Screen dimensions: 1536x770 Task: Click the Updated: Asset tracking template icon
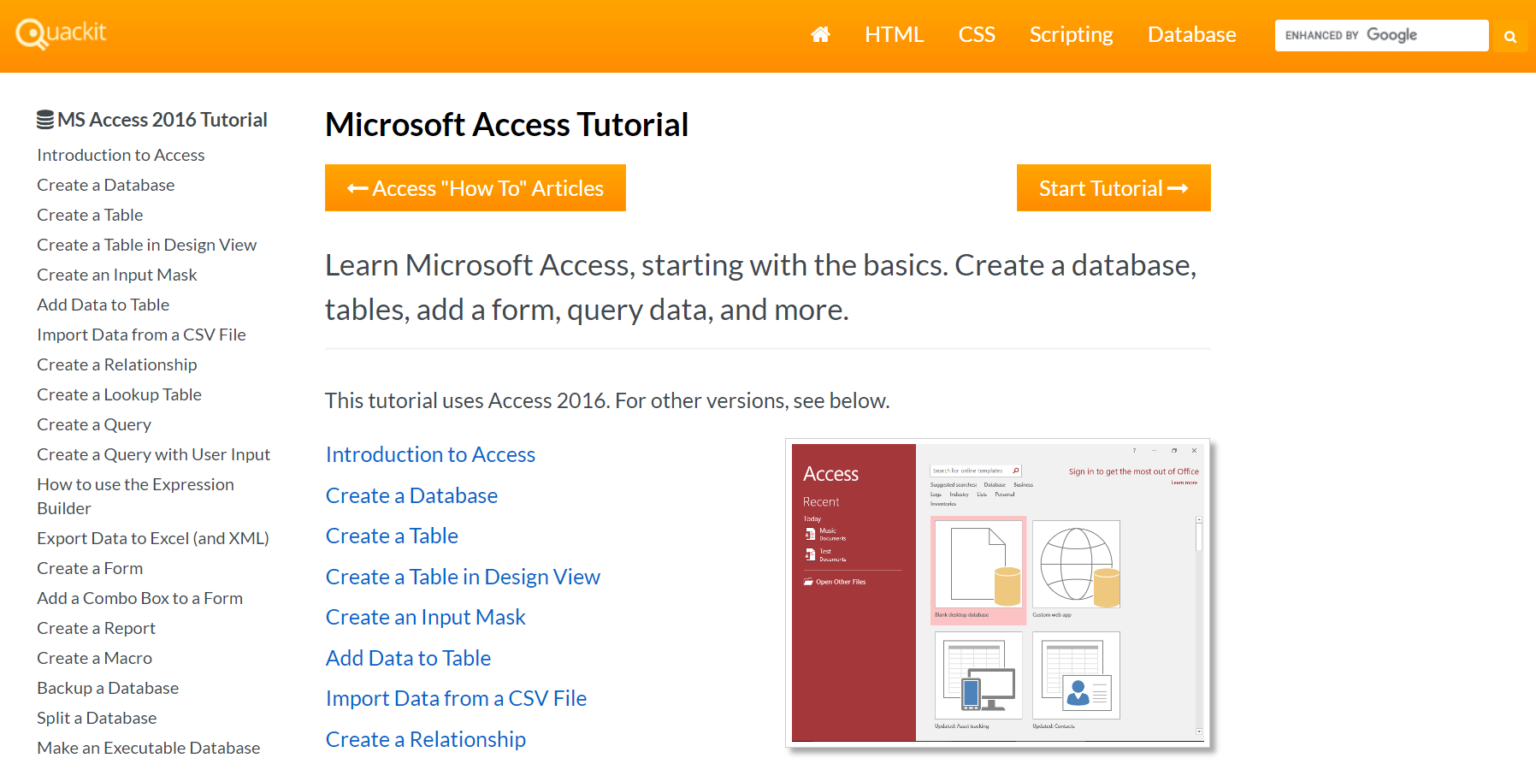[x=977, y=675]
